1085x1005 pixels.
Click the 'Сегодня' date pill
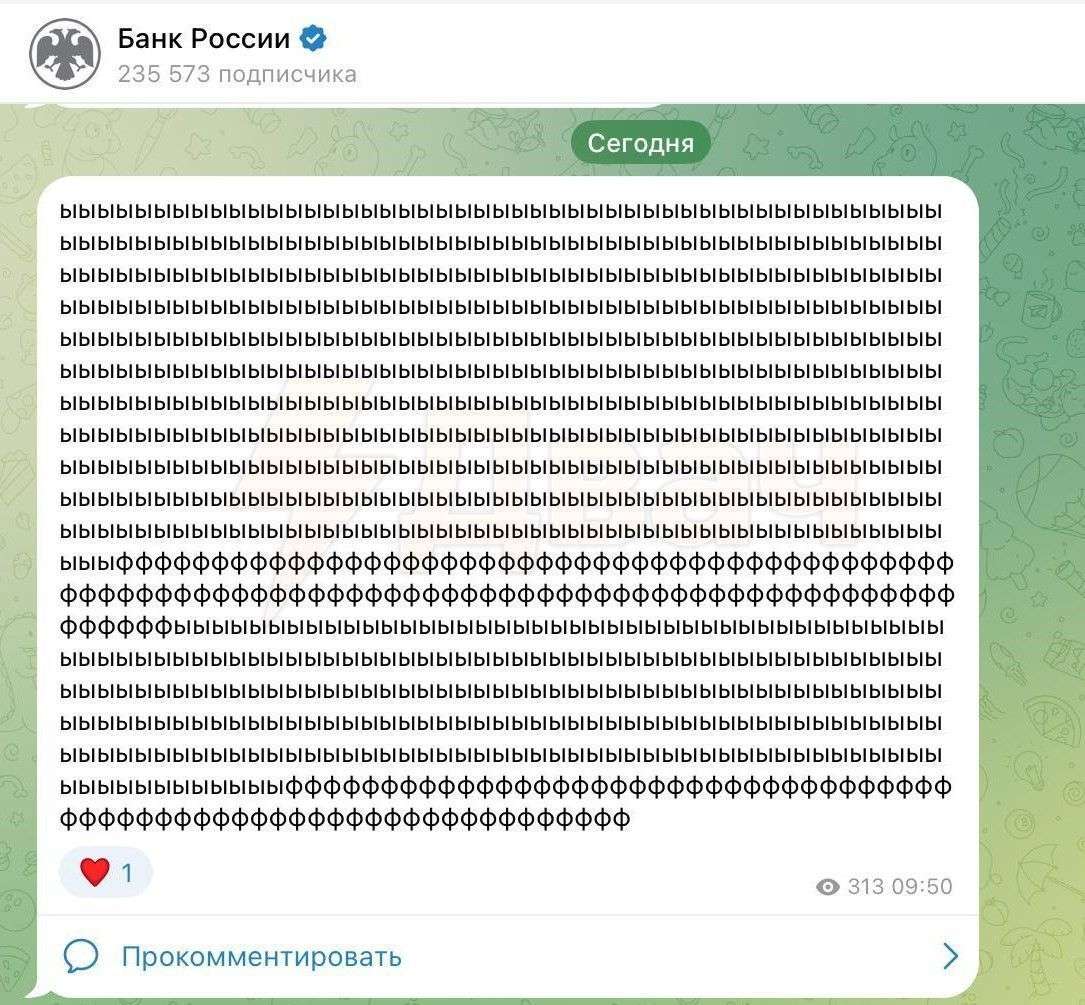point(639,142)
